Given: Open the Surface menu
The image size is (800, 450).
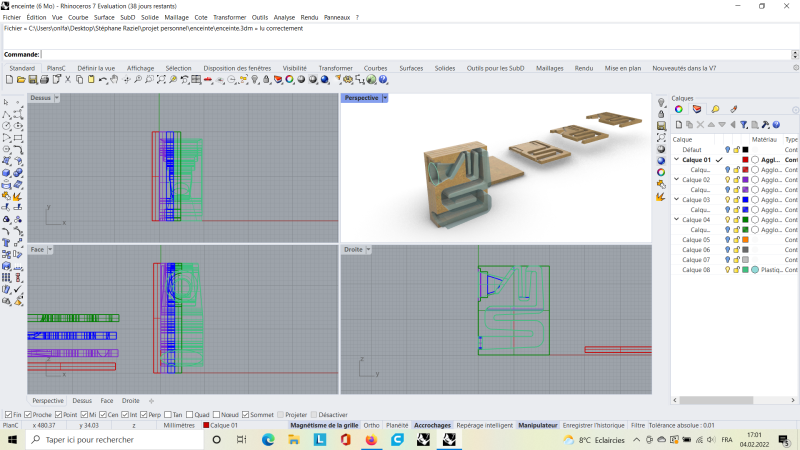Looking at the screenshot, I should coord(104,17).
